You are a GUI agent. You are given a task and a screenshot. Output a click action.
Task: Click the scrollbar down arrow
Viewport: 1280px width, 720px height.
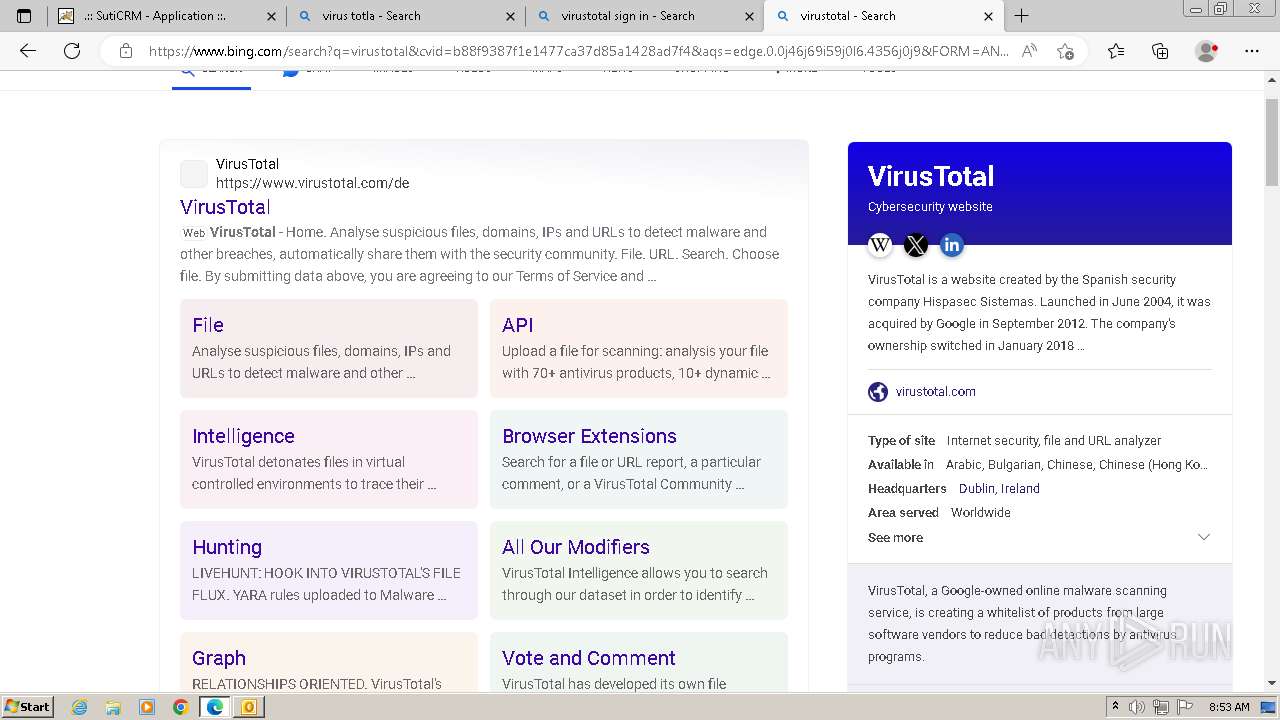[x=1272, y=683]
